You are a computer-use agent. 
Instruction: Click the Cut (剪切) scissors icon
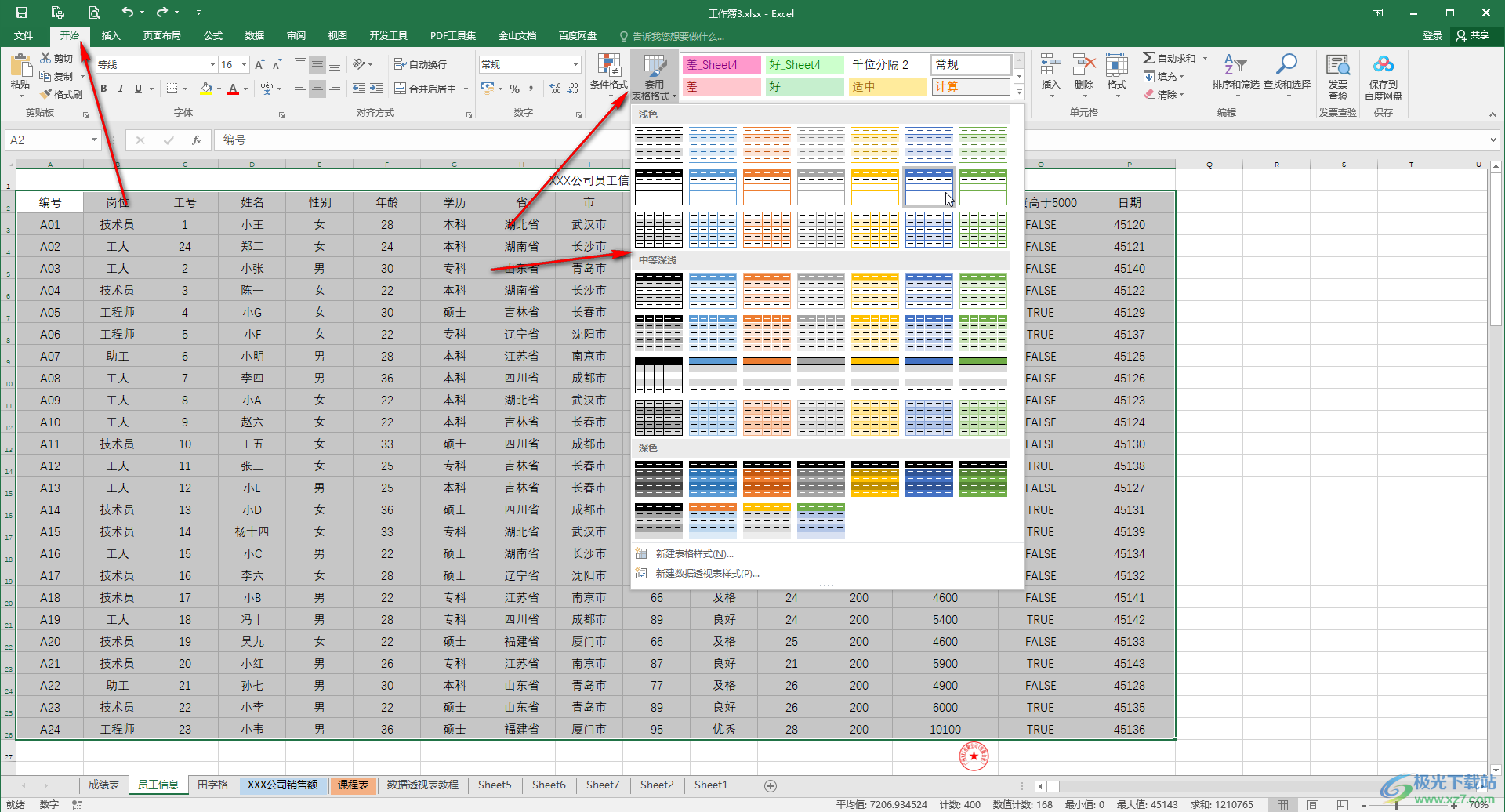click(45, 58)
